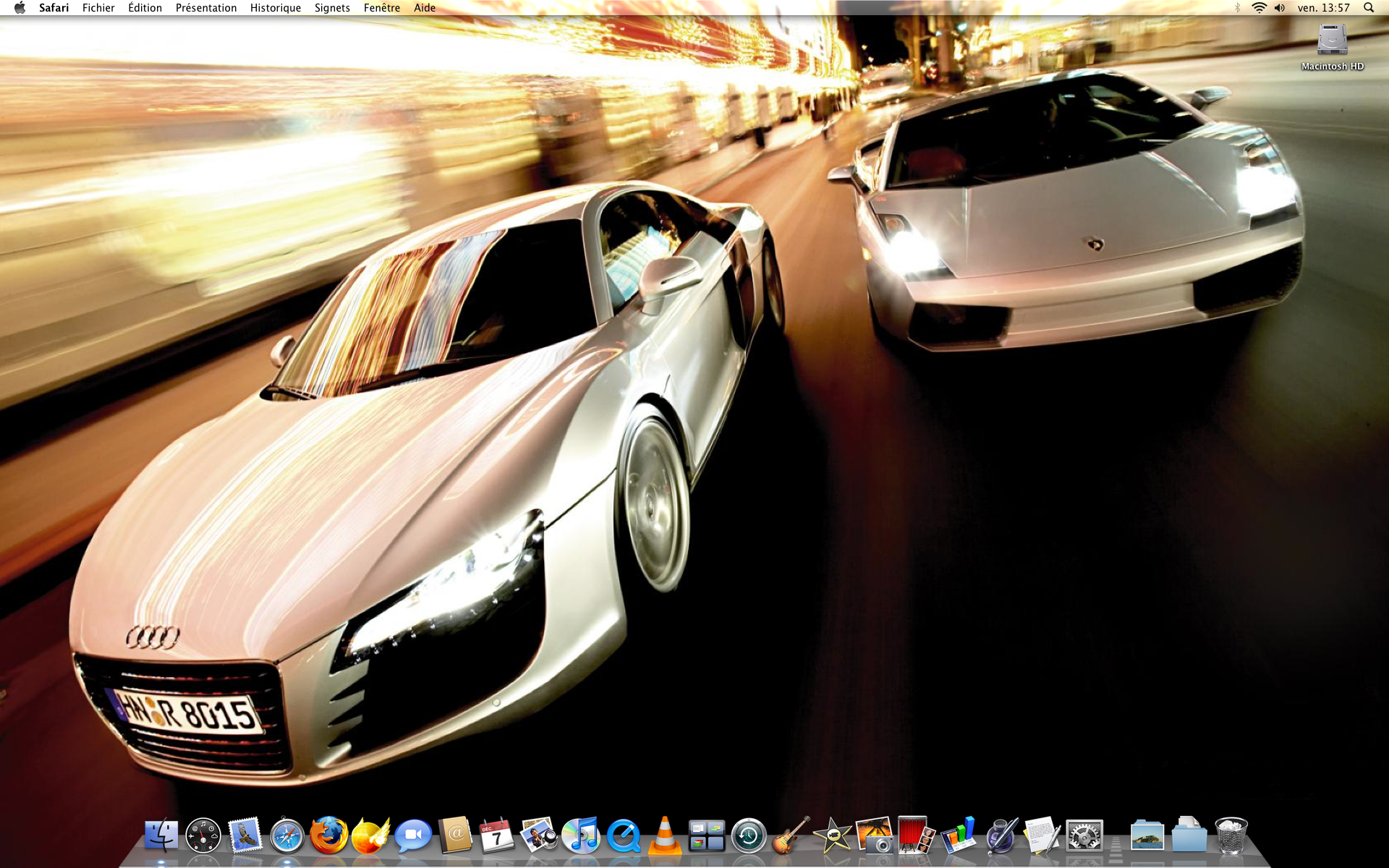Launch QuickTime Player from the dock
1389x868 pixels.
pyautogui.click(x=623, y=835)
